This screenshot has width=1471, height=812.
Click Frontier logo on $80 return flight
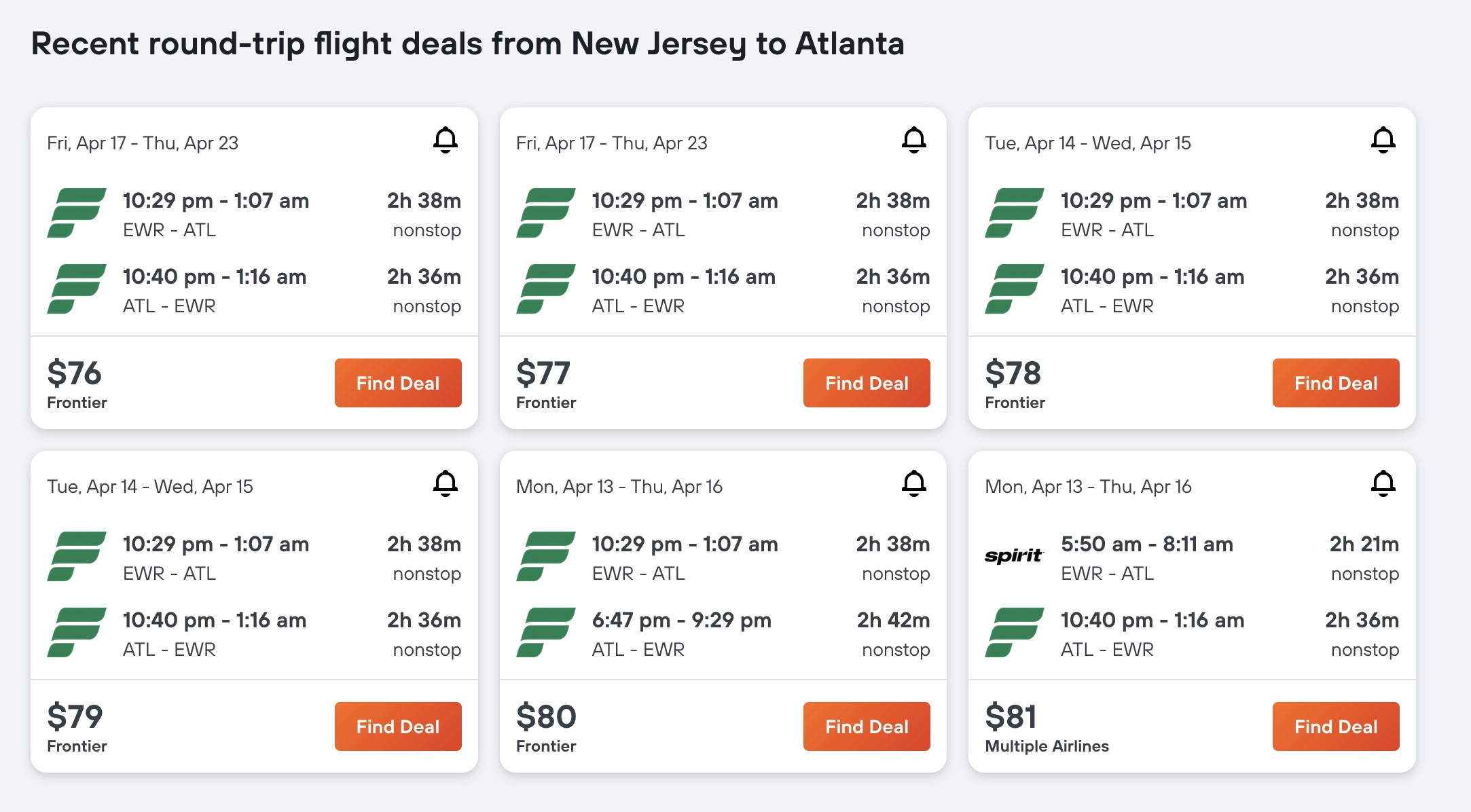coord(545,632)
